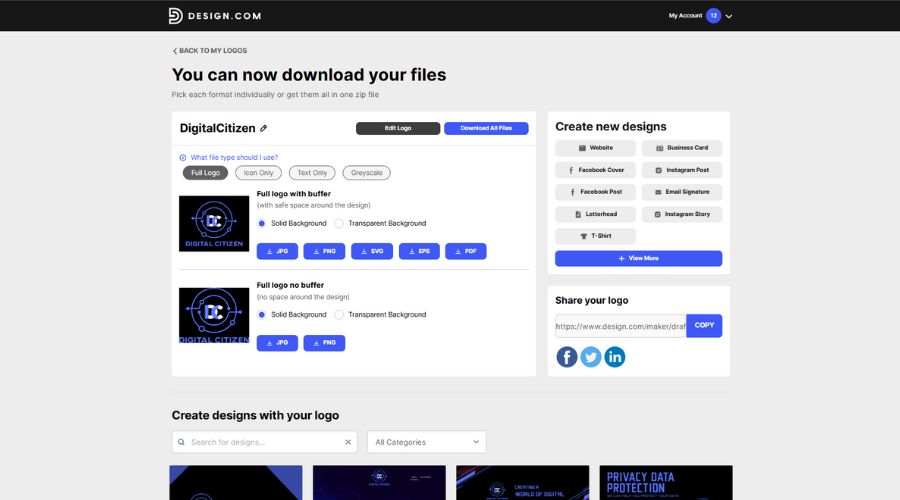Select Transparent Background for logo with buffer
The width and height of the screenshot is (900, 500).
(x=339, y=223)
